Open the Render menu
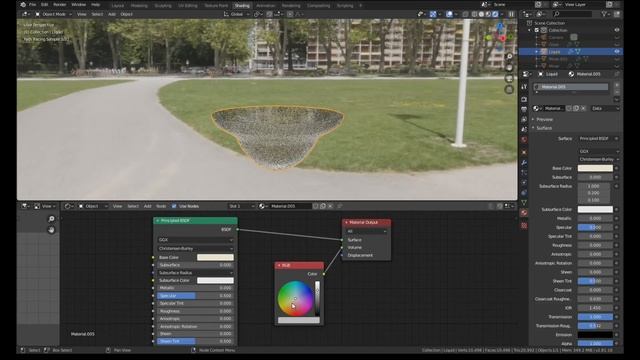The image size is (640, 360). point(60,5)
